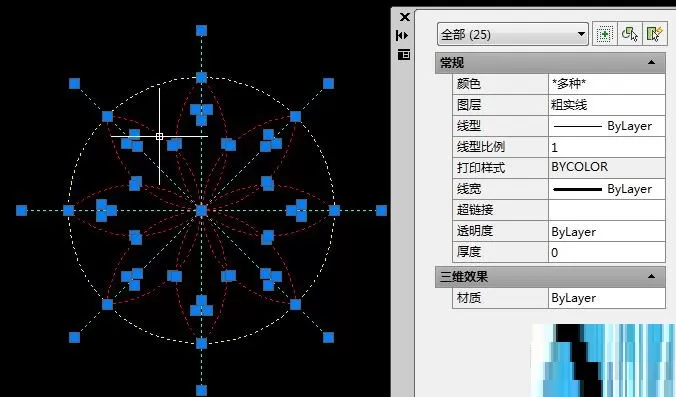Click the 材质 property label
Viewport: 676px width, 397px height.
tap(469, 298)
